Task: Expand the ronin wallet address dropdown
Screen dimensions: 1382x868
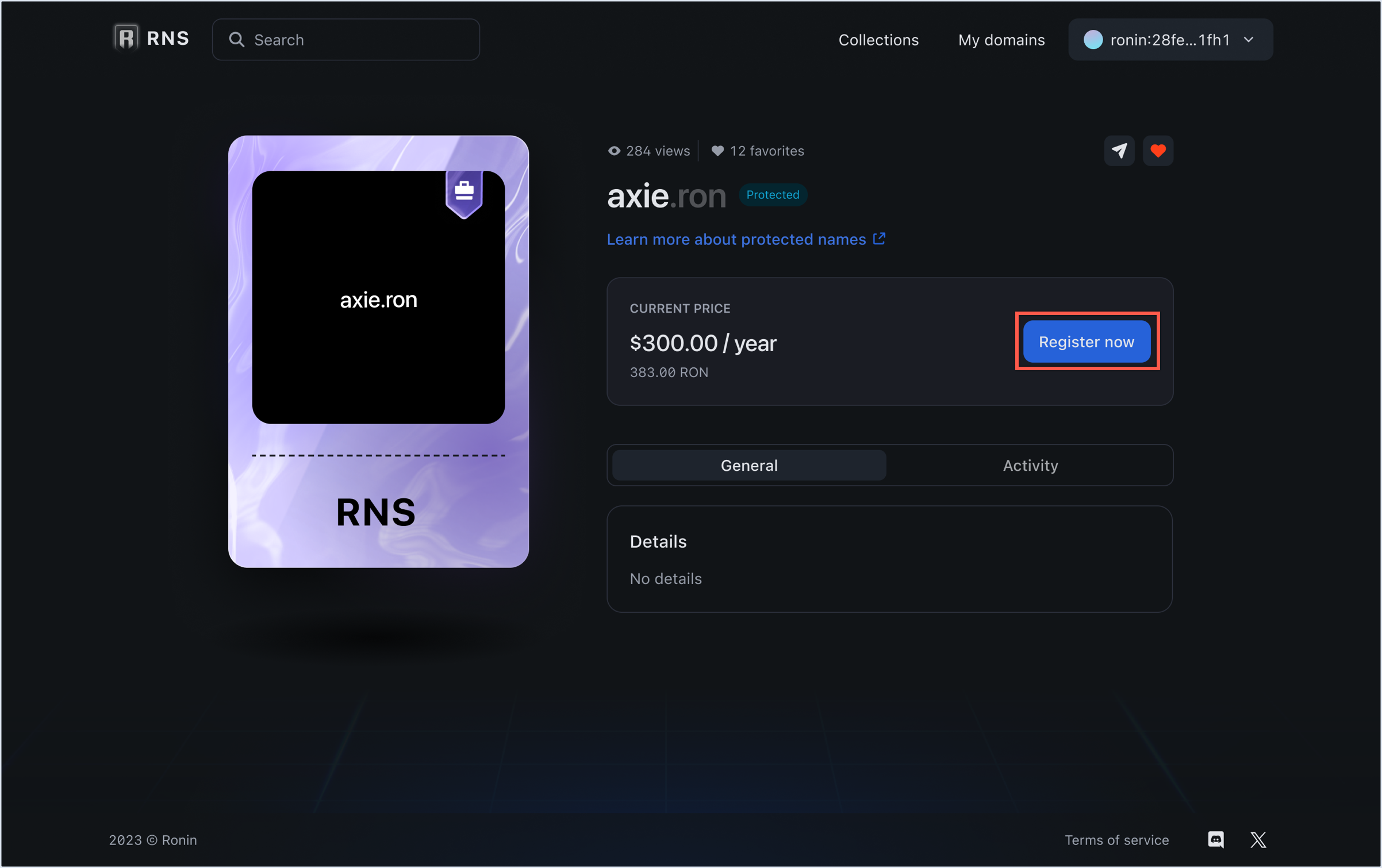Action: coord(1169,40)
